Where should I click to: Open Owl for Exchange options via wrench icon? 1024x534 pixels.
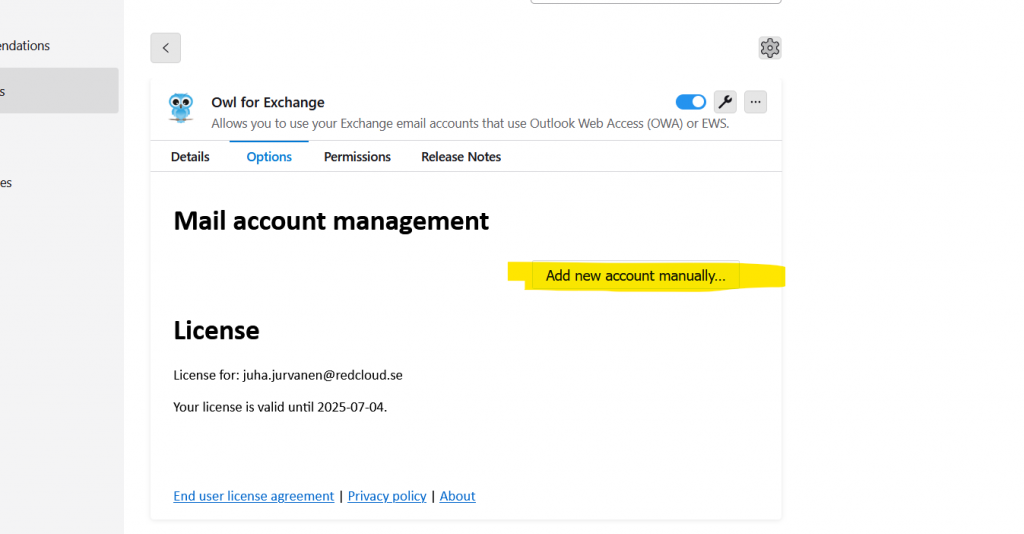pos(725,102)
